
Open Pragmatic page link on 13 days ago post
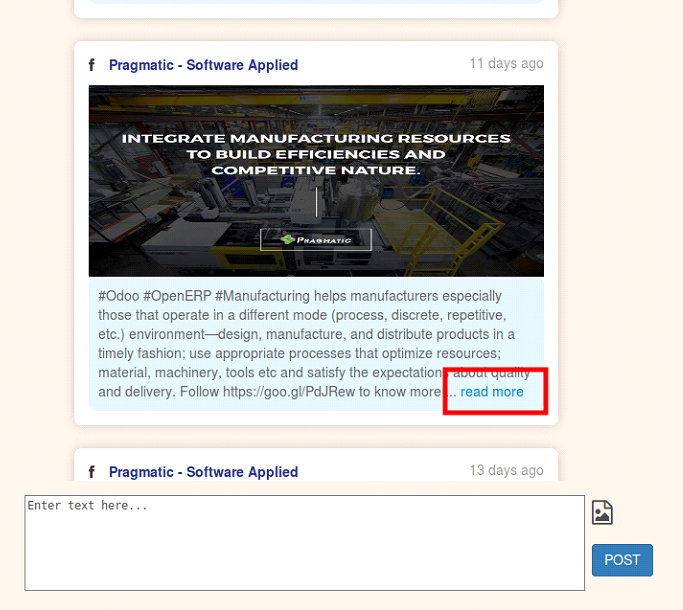[203, 472]
